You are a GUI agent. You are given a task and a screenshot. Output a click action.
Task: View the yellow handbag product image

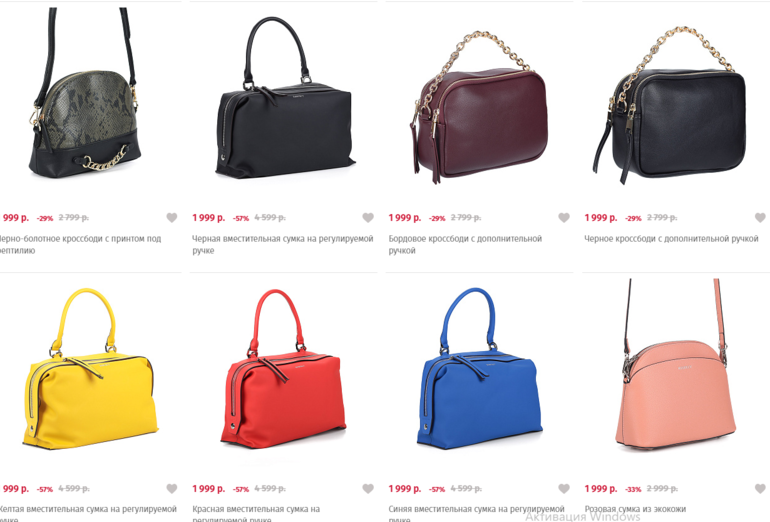pyautogui.click(x=91, y=368)
